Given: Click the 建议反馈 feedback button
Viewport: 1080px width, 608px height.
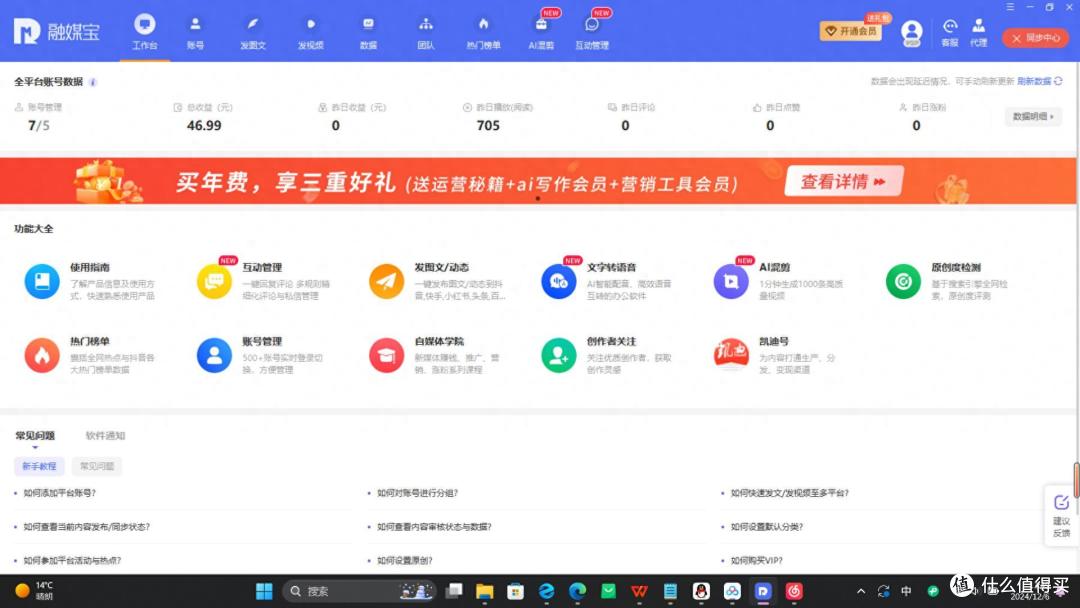Looking at the screenshot, I should pyautogui.click(x=1061, y=516).
